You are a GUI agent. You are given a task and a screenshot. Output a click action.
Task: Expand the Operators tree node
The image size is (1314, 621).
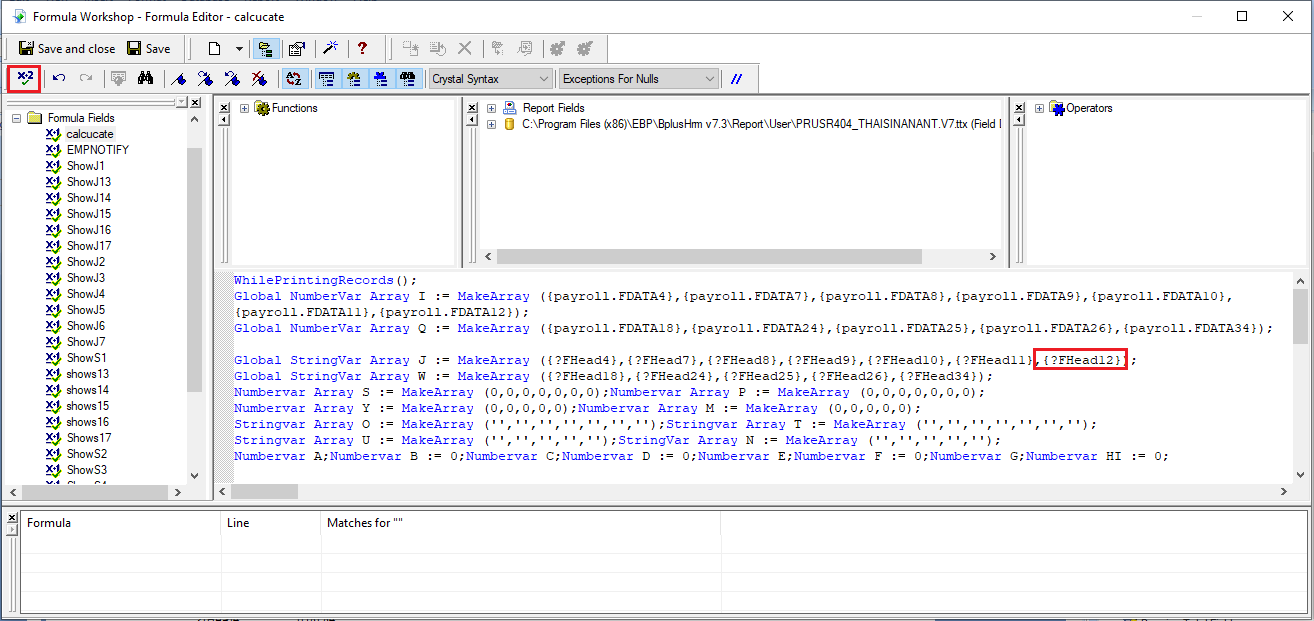pos(1040,108)
